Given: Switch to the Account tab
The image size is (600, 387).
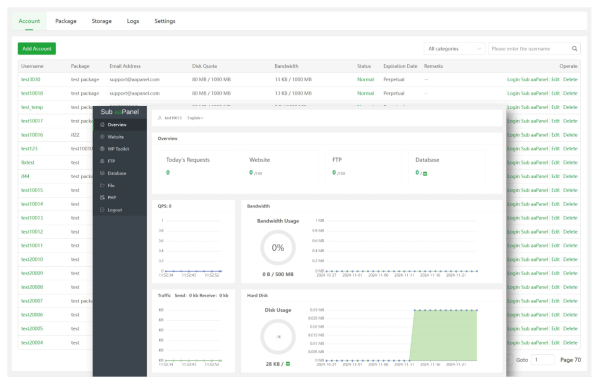Looking at the screenshot, I should click(x=29, y=21).
